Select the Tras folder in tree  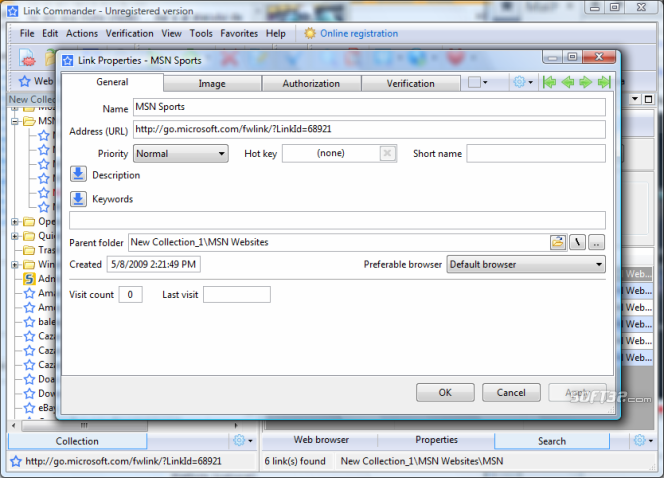click(x=39, y=250)
